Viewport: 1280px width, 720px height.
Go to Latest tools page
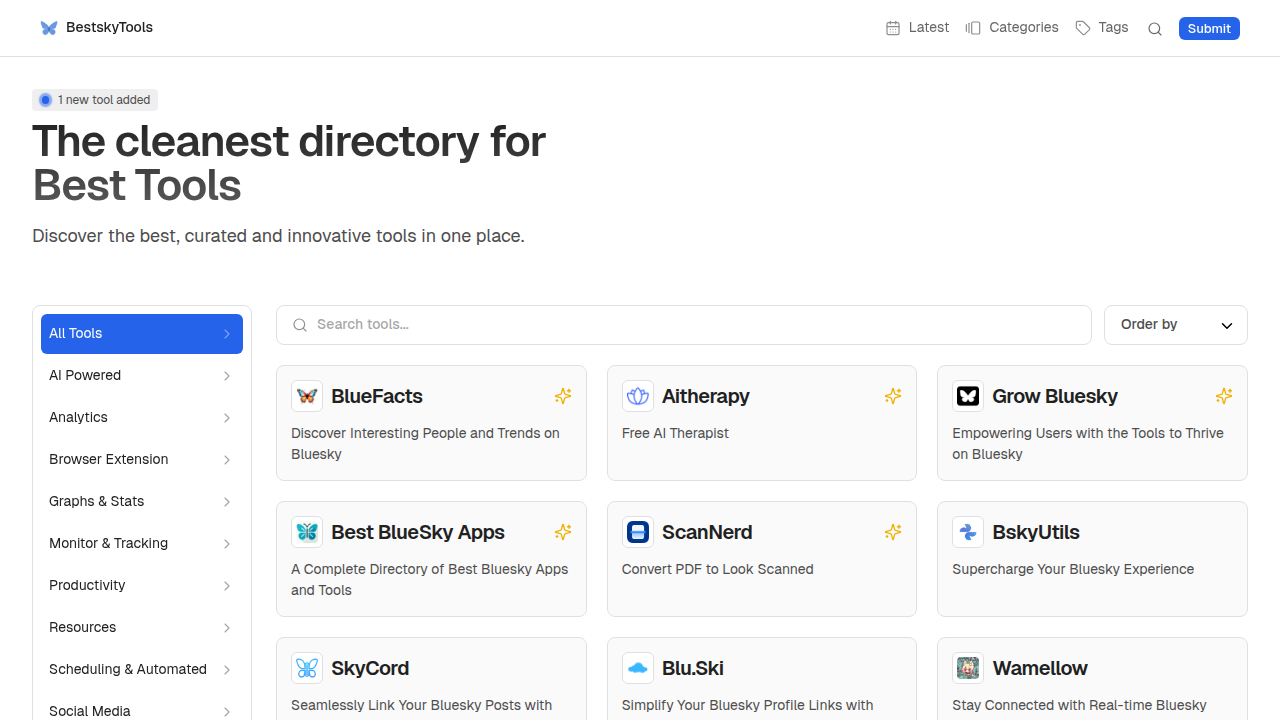point(917,28)
